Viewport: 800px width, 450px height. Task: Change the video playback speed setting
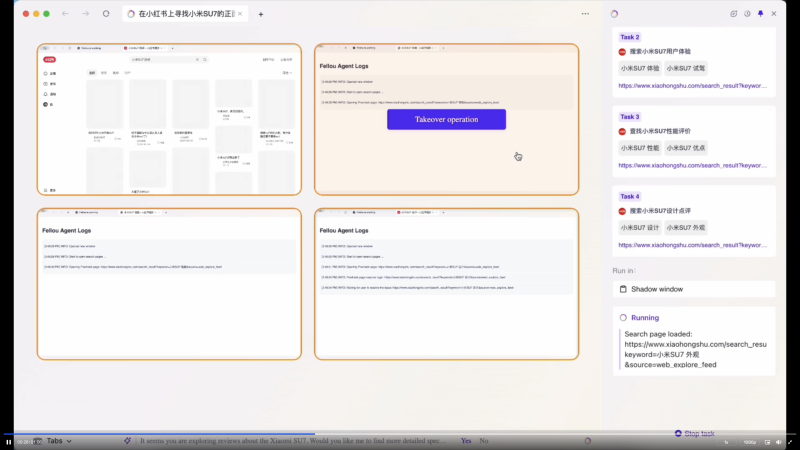click(x=726, y=442)
